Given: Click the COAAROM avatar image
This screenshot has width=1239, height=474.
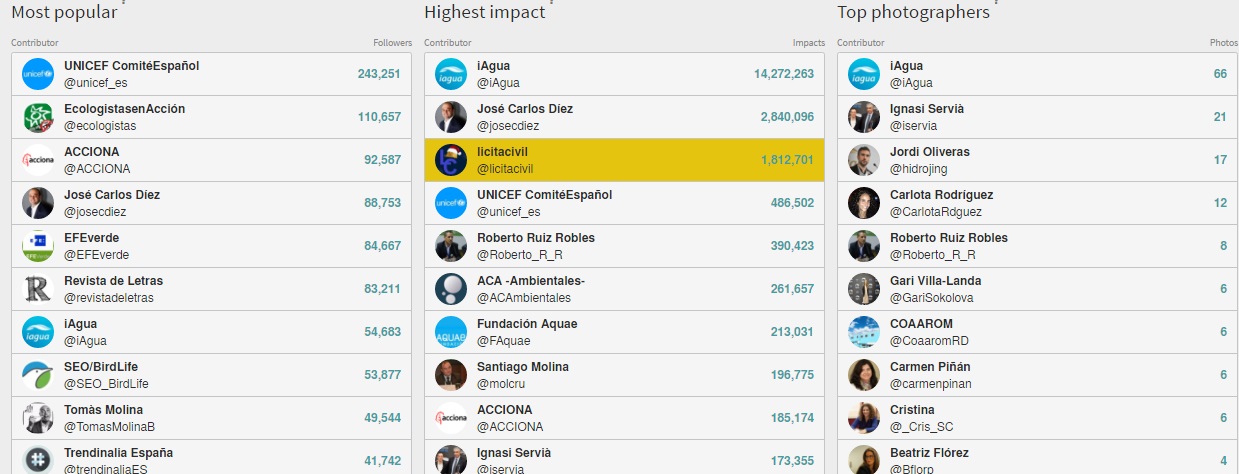Looking at the screenshot, I should click(x=864, y=332).
